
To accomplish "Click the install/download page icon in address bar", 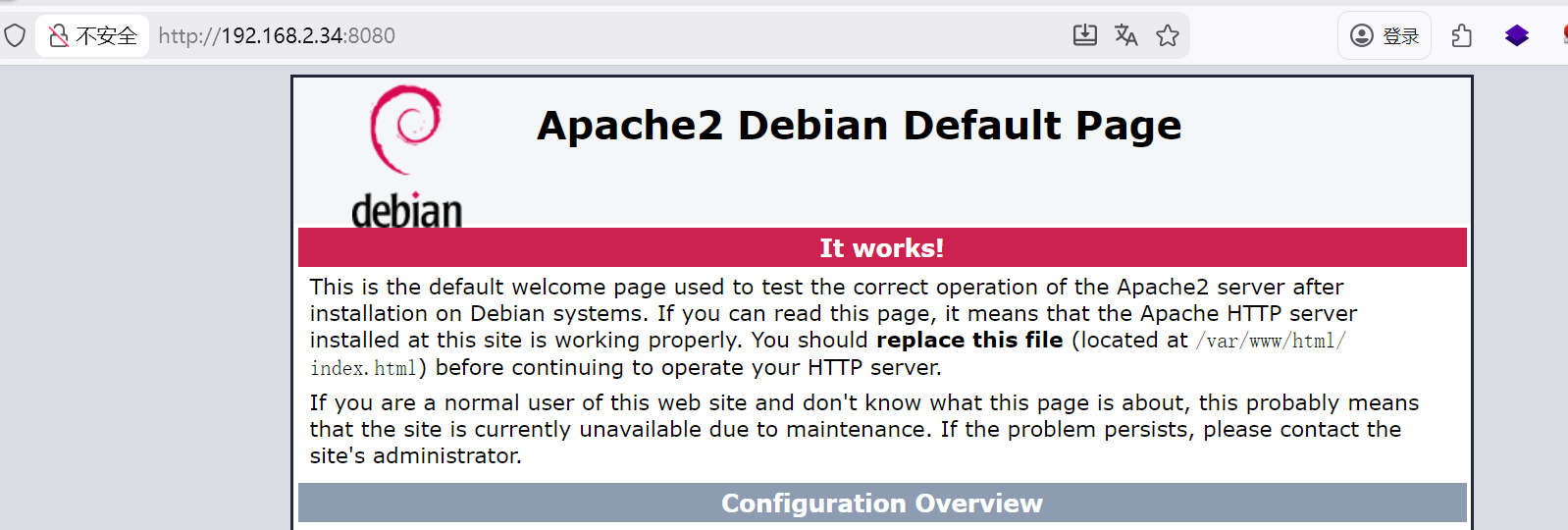I will (1084, 36).
